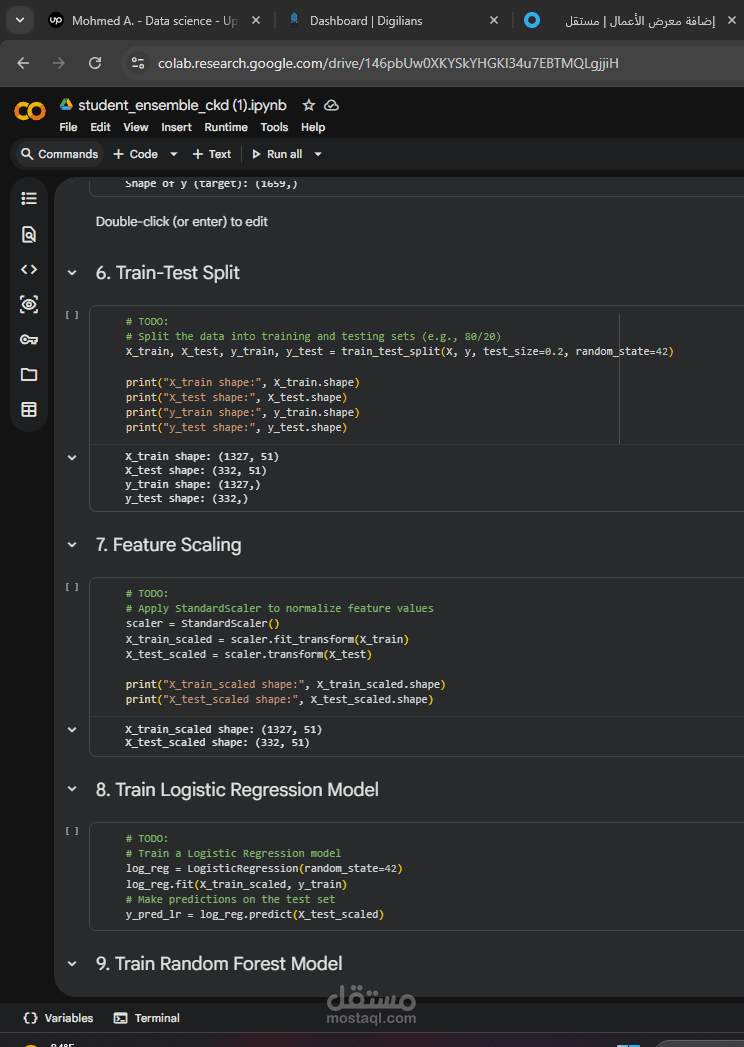Screen dimensions: 744x1047
Task: Open the File menu
Action: 68,127
